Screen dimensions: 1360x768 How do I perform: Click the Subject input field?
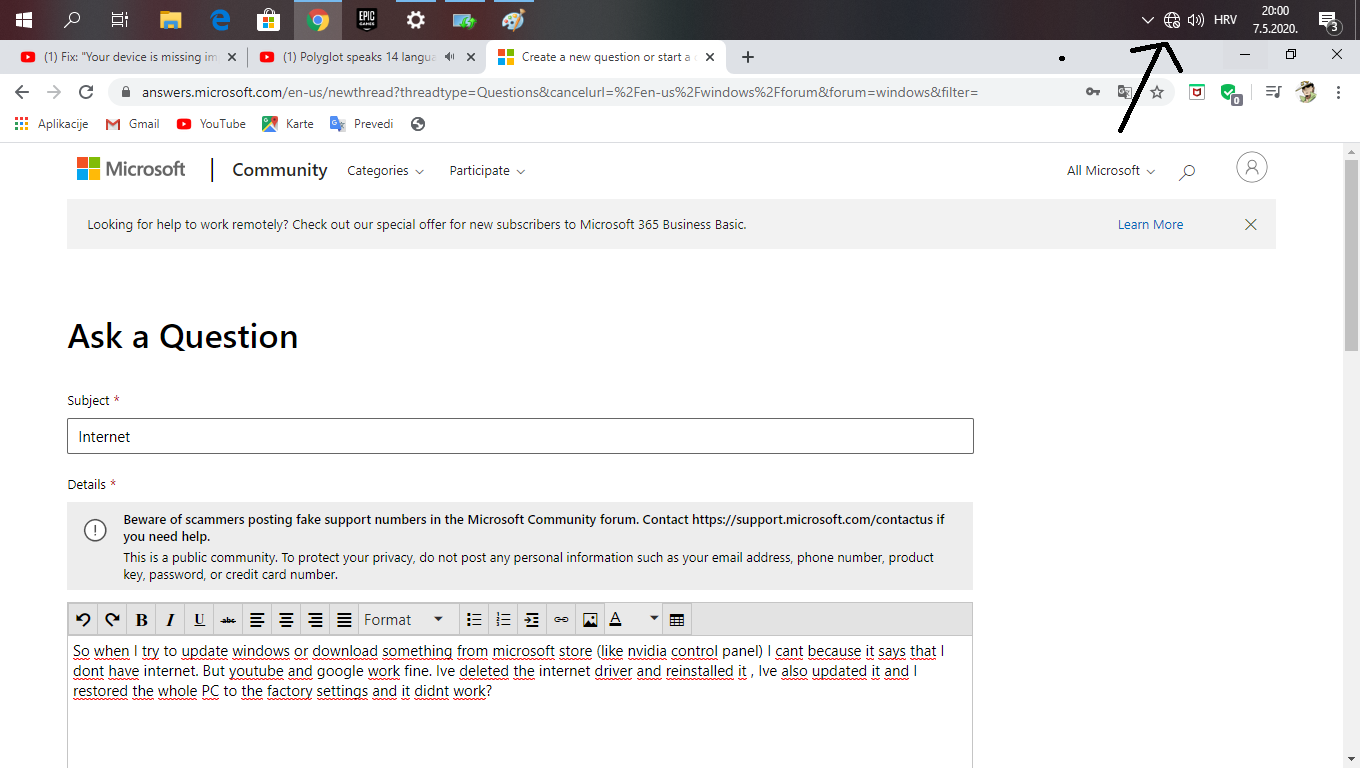pyautogui.click(x=520, y=436)
